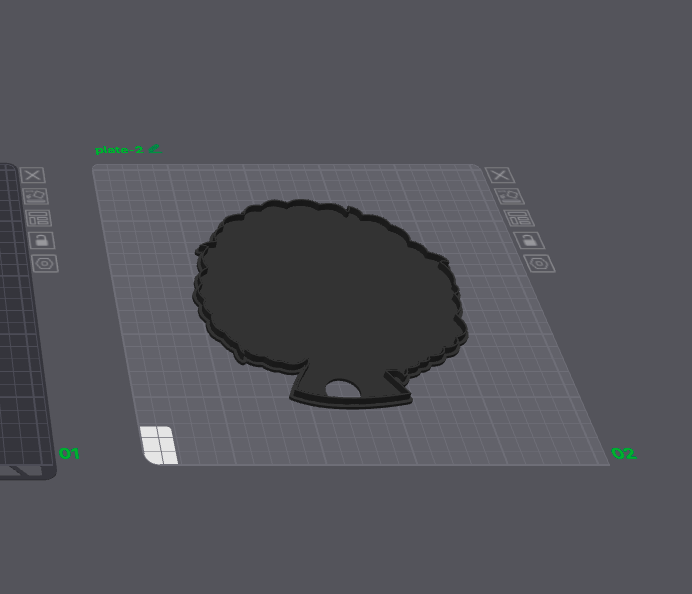
Task: Arrange objects on plate 01
Action: [38, 218]
